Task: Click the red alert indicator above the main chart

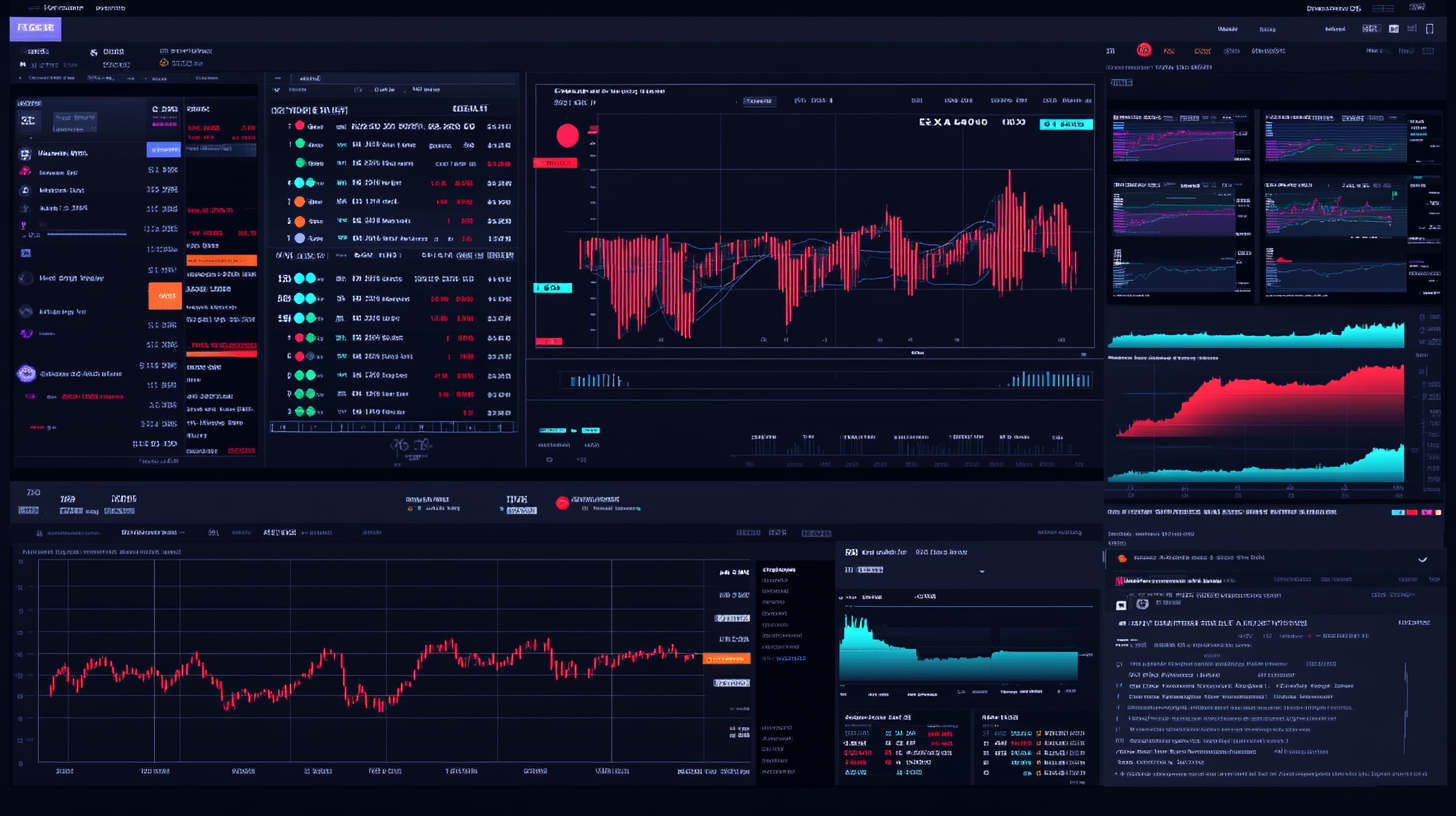Action: 567,136
